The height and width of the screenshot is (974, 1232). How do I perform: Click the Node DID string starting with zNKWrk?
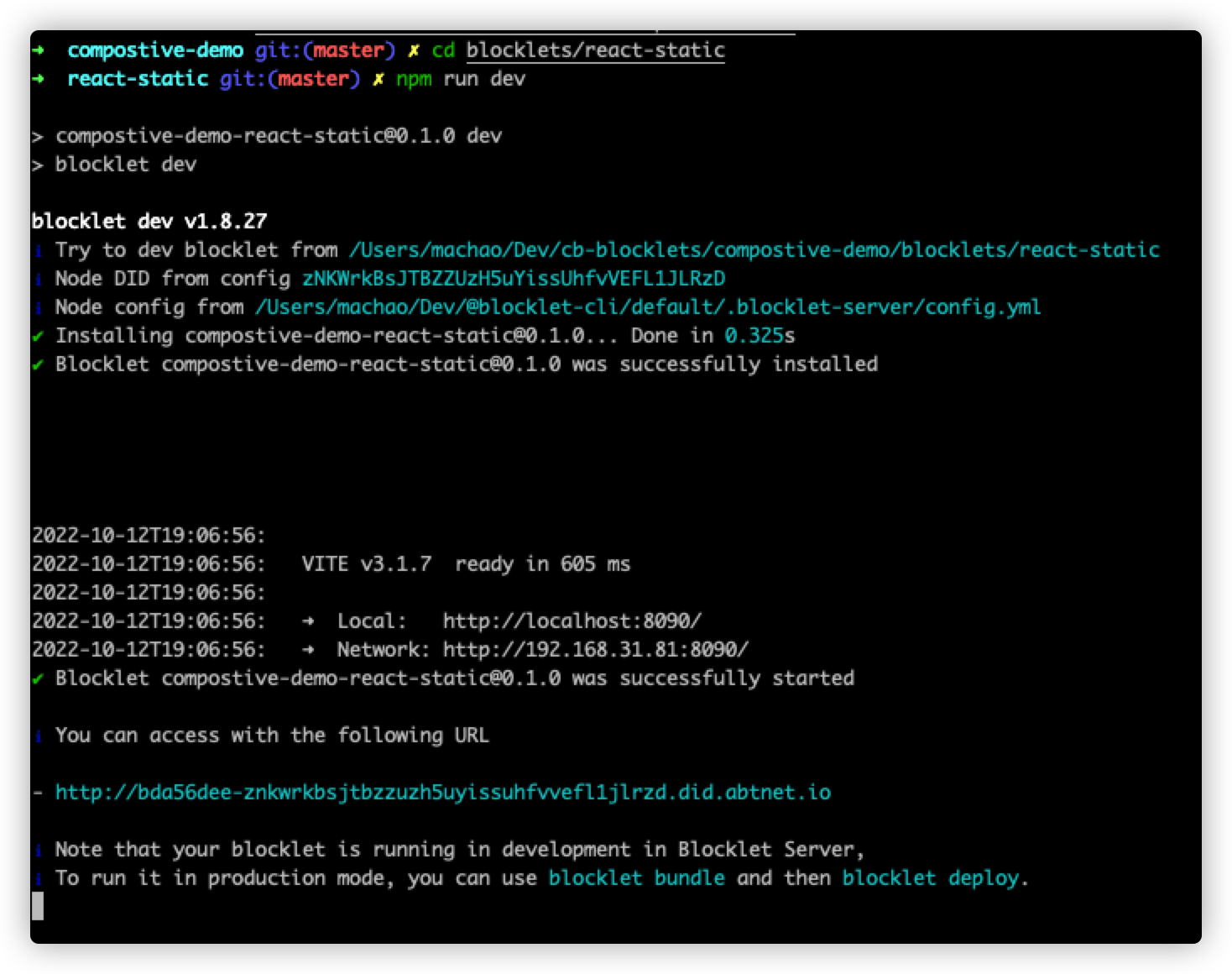click(x=513, y=279)
